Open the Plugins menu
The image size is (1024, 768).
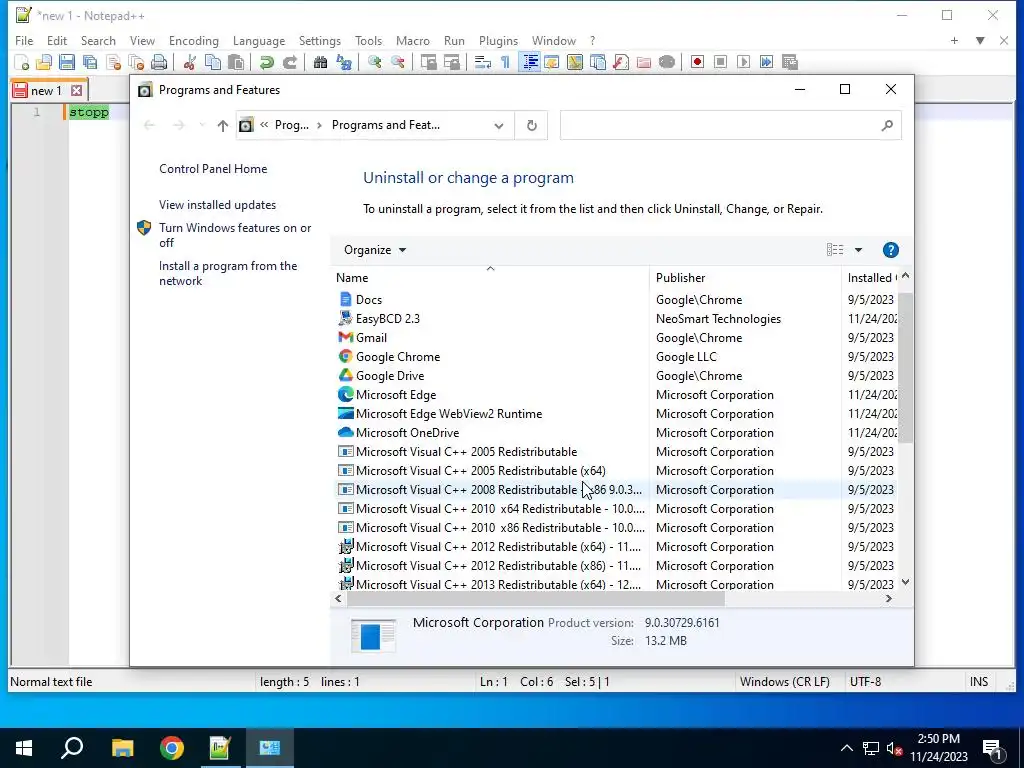tap(498, 40)
